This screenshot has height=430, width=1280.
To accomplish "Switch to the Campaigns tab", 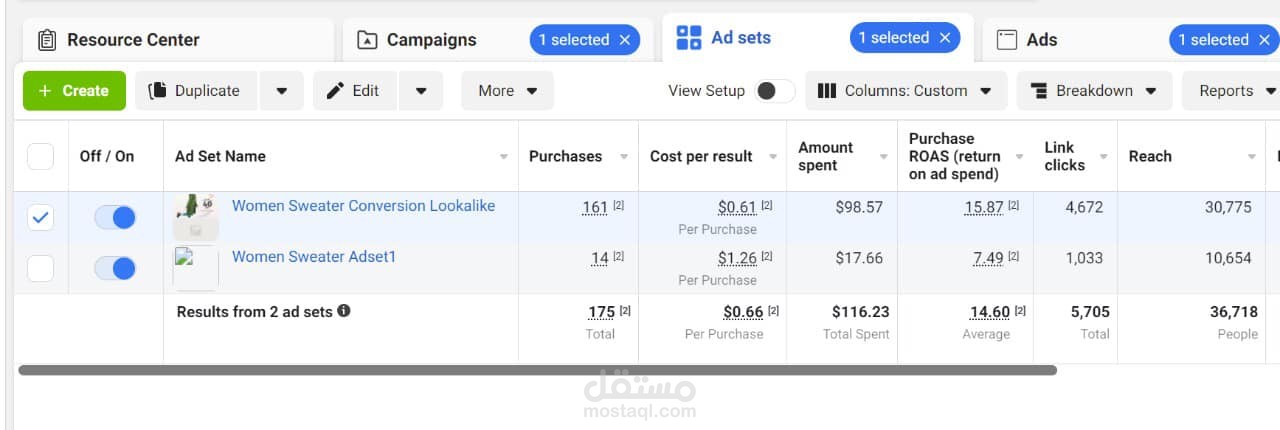I will point(431,40).
